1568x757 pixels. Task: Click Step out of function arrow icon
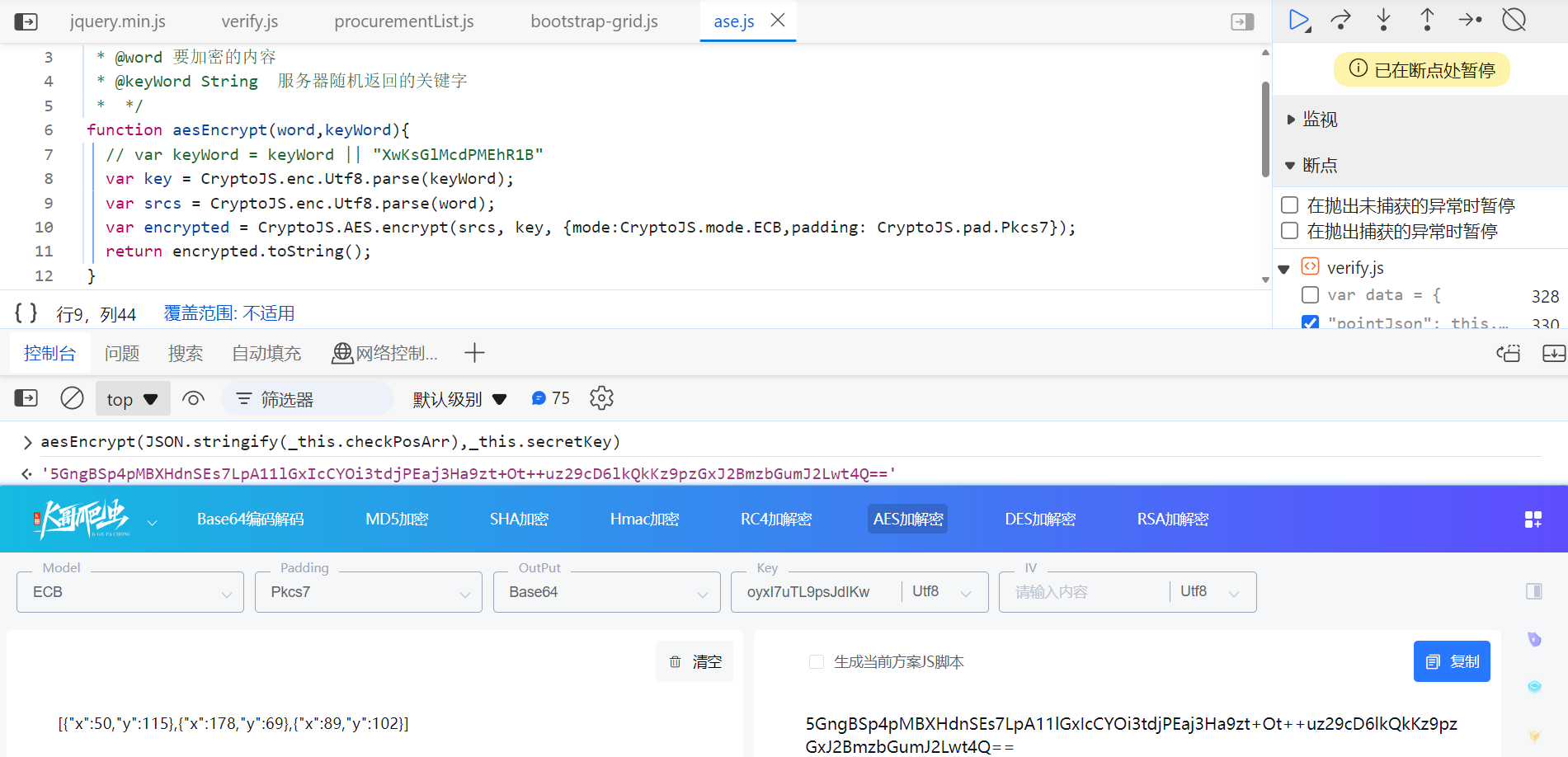click(1427, 21)
